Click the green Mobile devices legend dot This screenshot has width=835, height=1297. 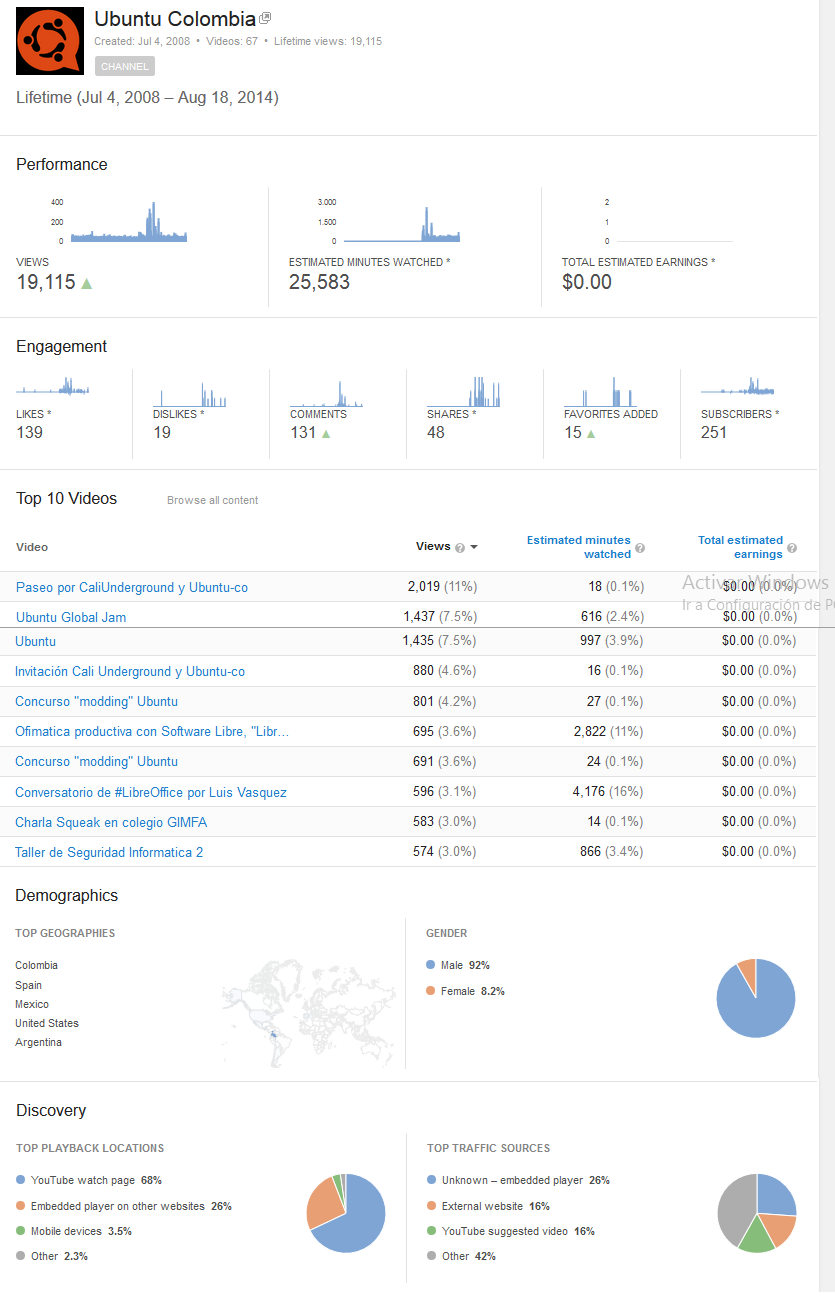tap(21, 1231)
